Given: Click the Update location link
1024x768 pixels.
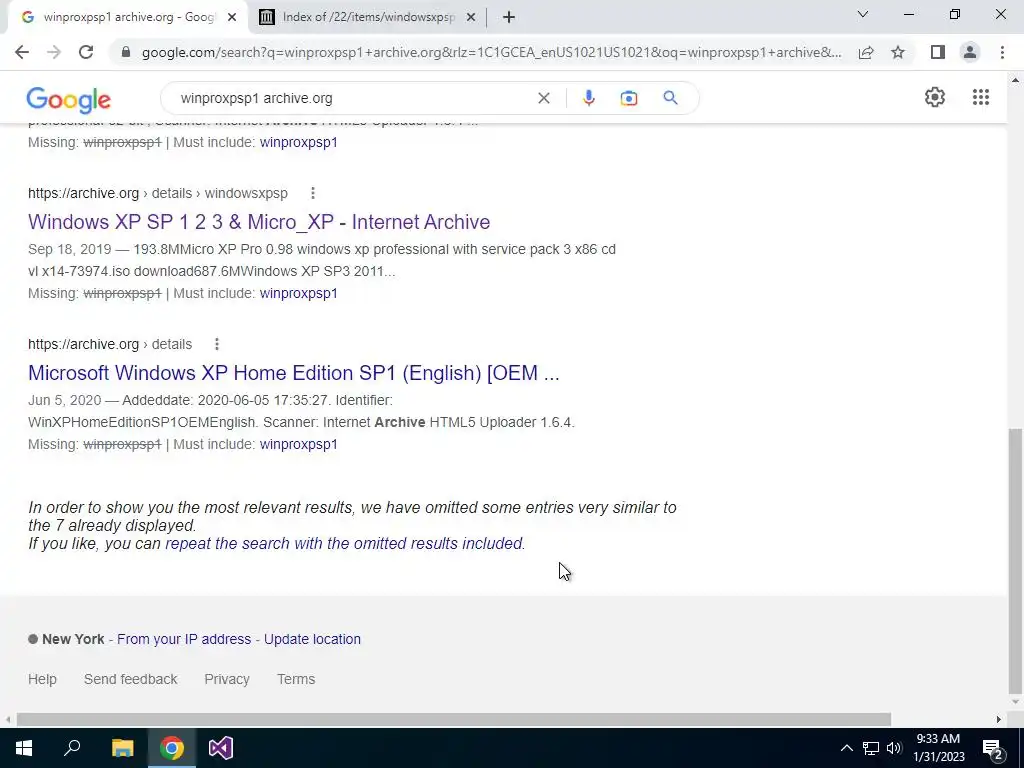Looking at the screenshot, I should click(x=312, y=639).
